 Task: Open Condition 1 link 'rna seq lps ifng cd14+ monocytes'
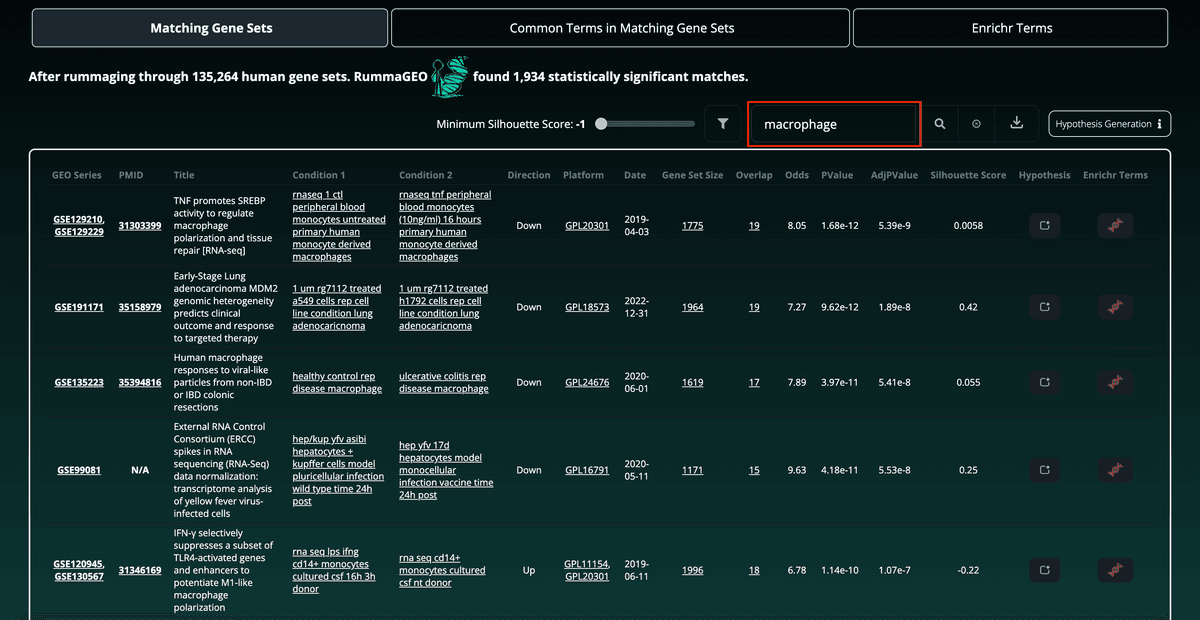(x=335, y=570)
